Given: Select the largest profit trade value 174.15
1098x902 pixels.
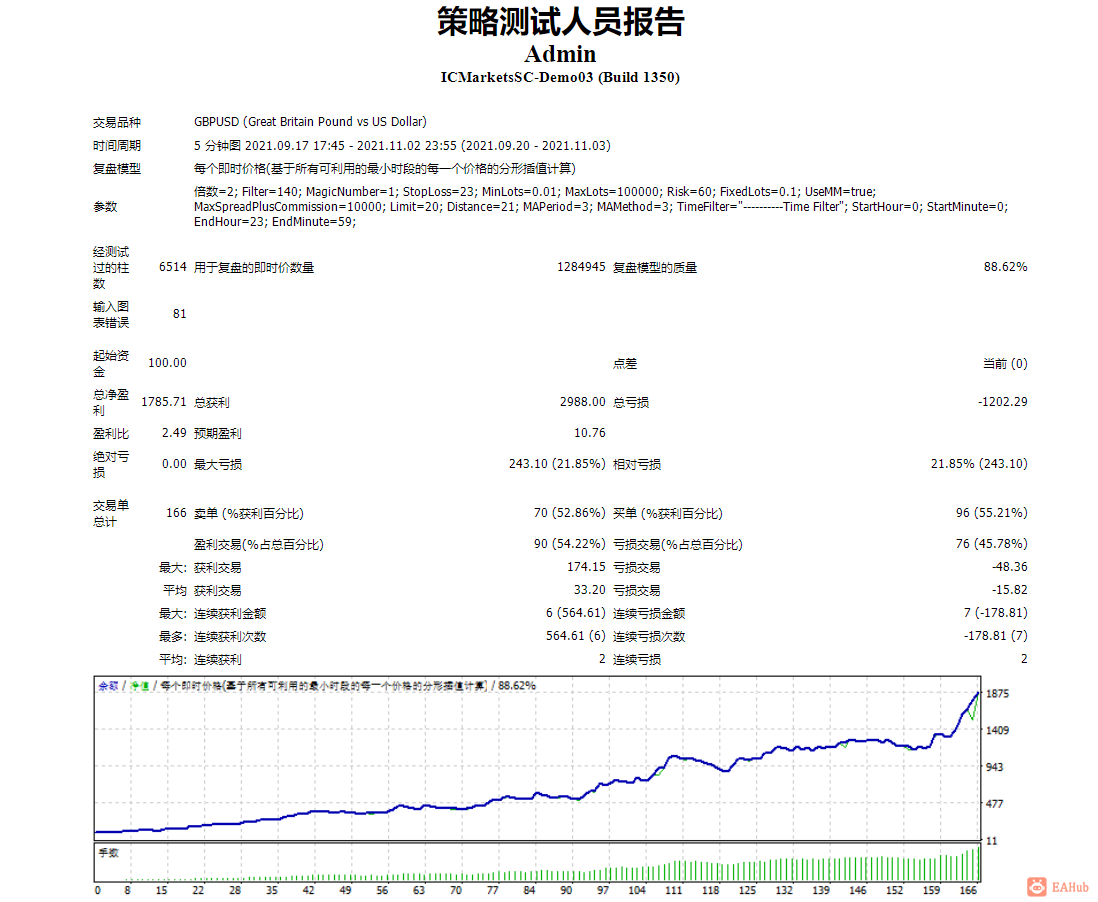Looking at the screenshot, I should [x=586, y=567].
